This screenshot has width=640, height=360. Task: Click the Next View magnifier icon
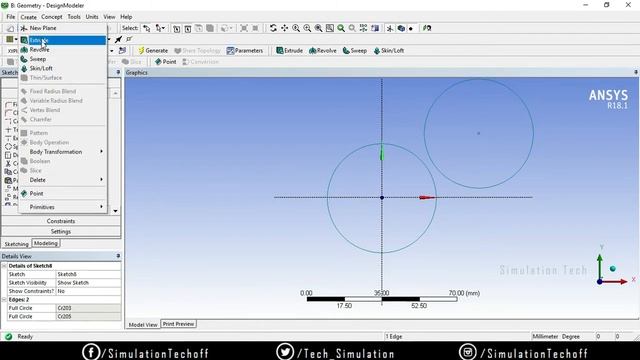coord(352,28)
